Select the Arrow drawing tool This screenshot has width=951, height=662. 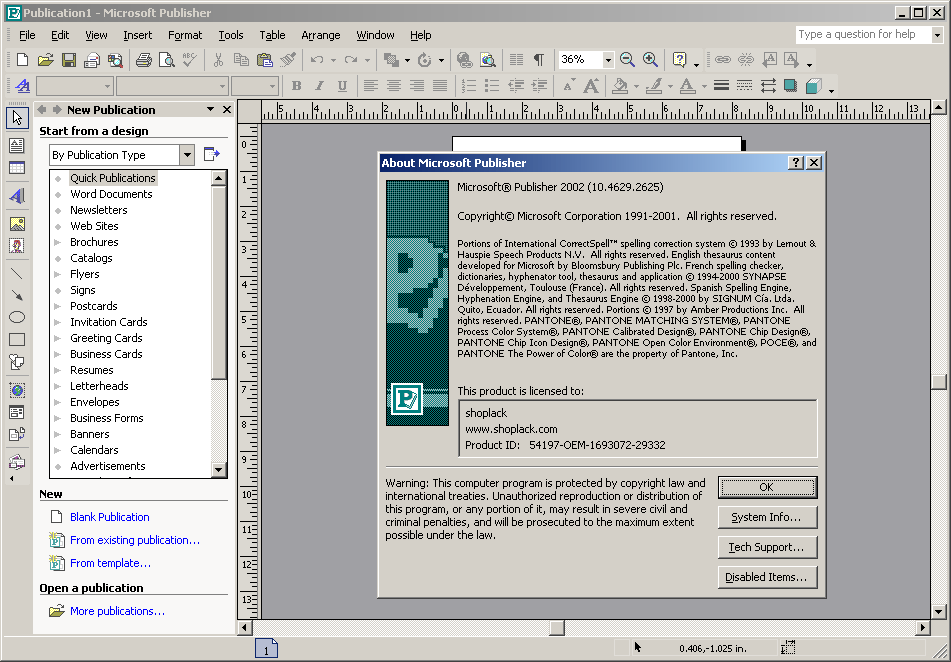click(17, 296)
